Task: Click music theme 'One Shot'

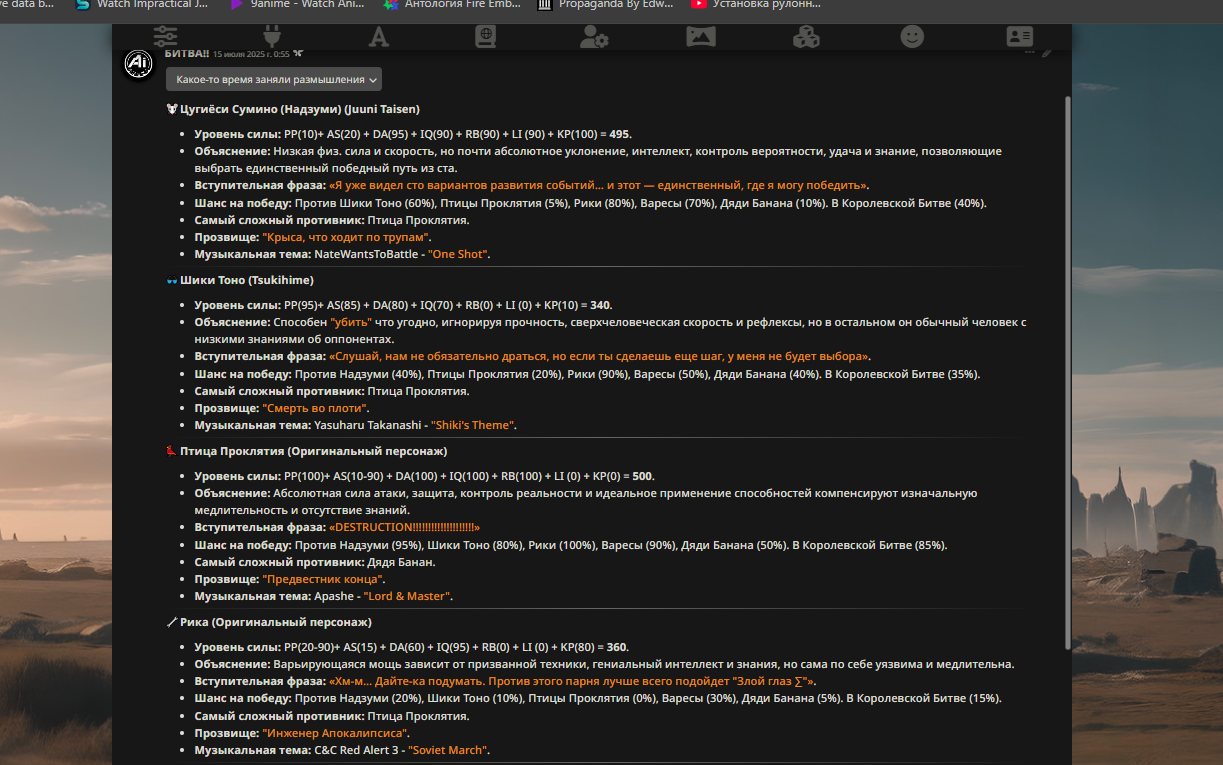Action: tap(459, 254)
